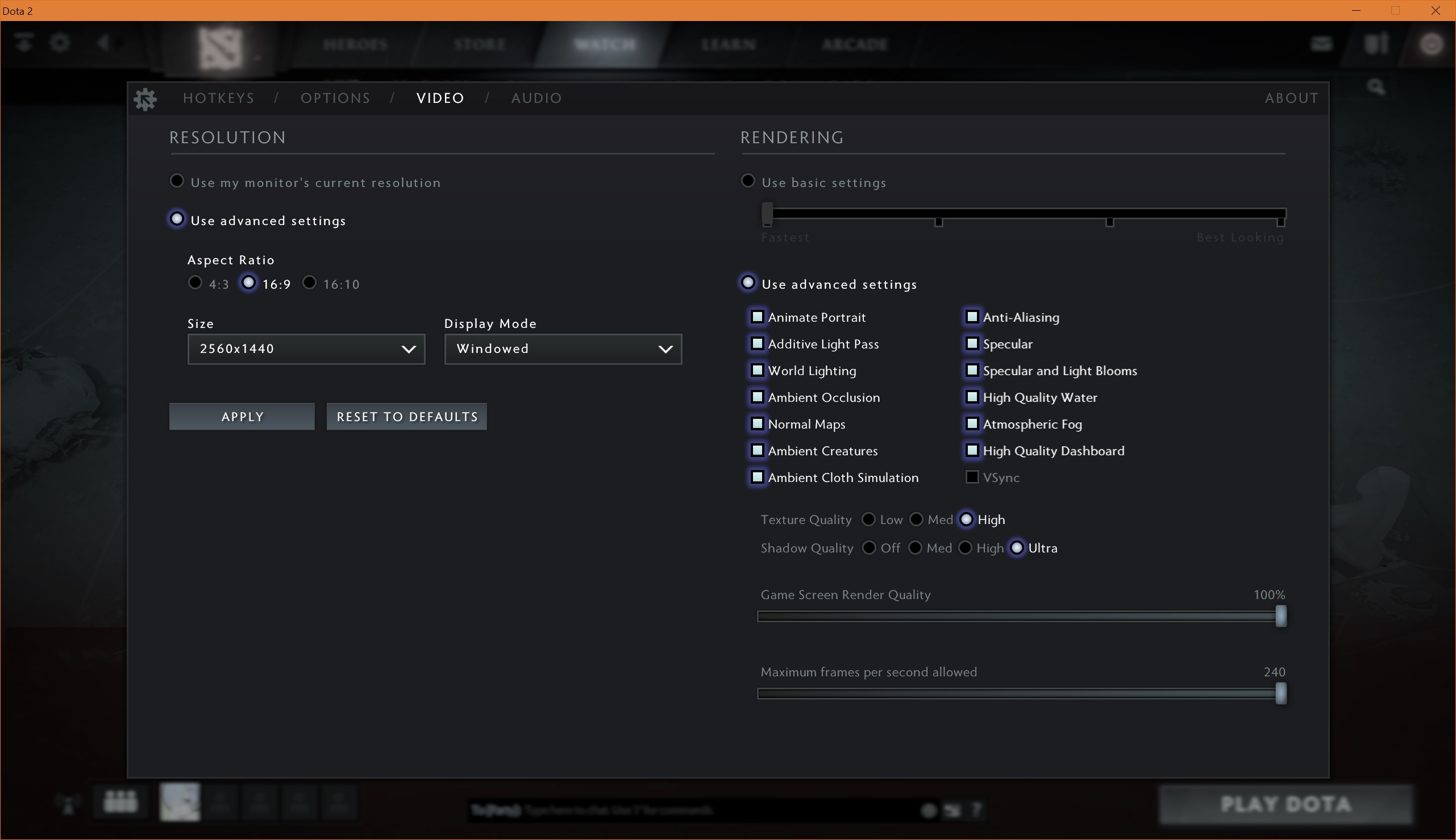This screenshot has width=1456, height=840.
Task: Open the mail envelope icon at top right
Action: [x=1321, y=44]
